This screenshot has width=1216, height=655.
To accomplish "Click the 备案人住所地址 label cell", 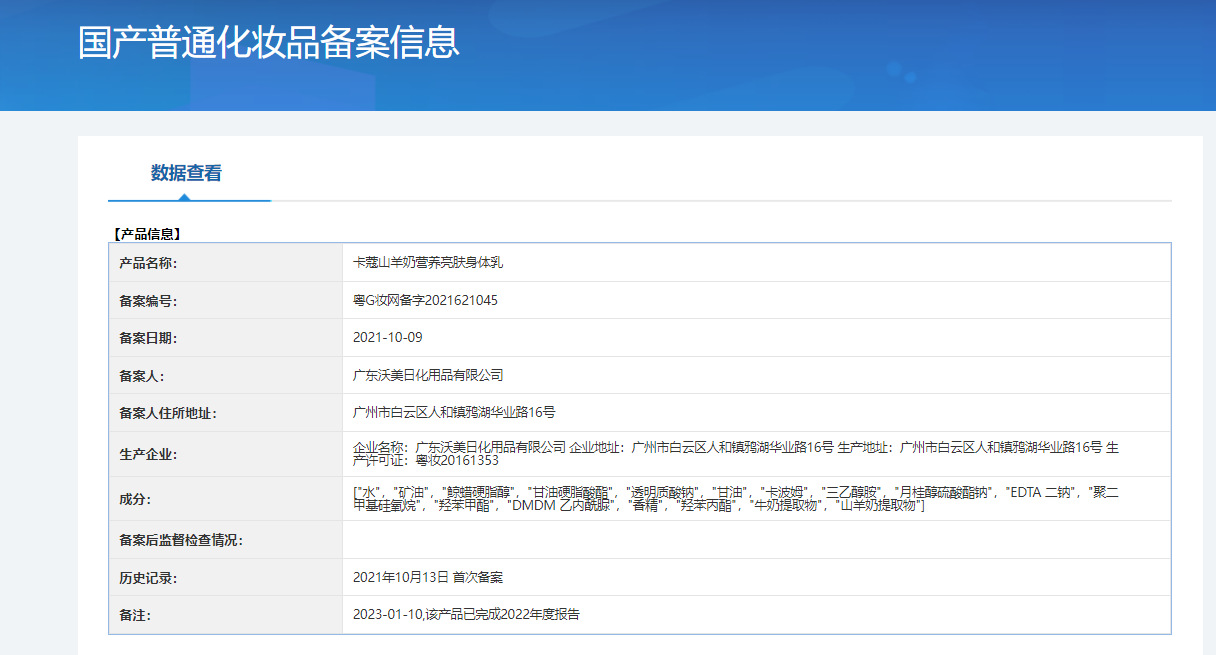I will point(226,413).
